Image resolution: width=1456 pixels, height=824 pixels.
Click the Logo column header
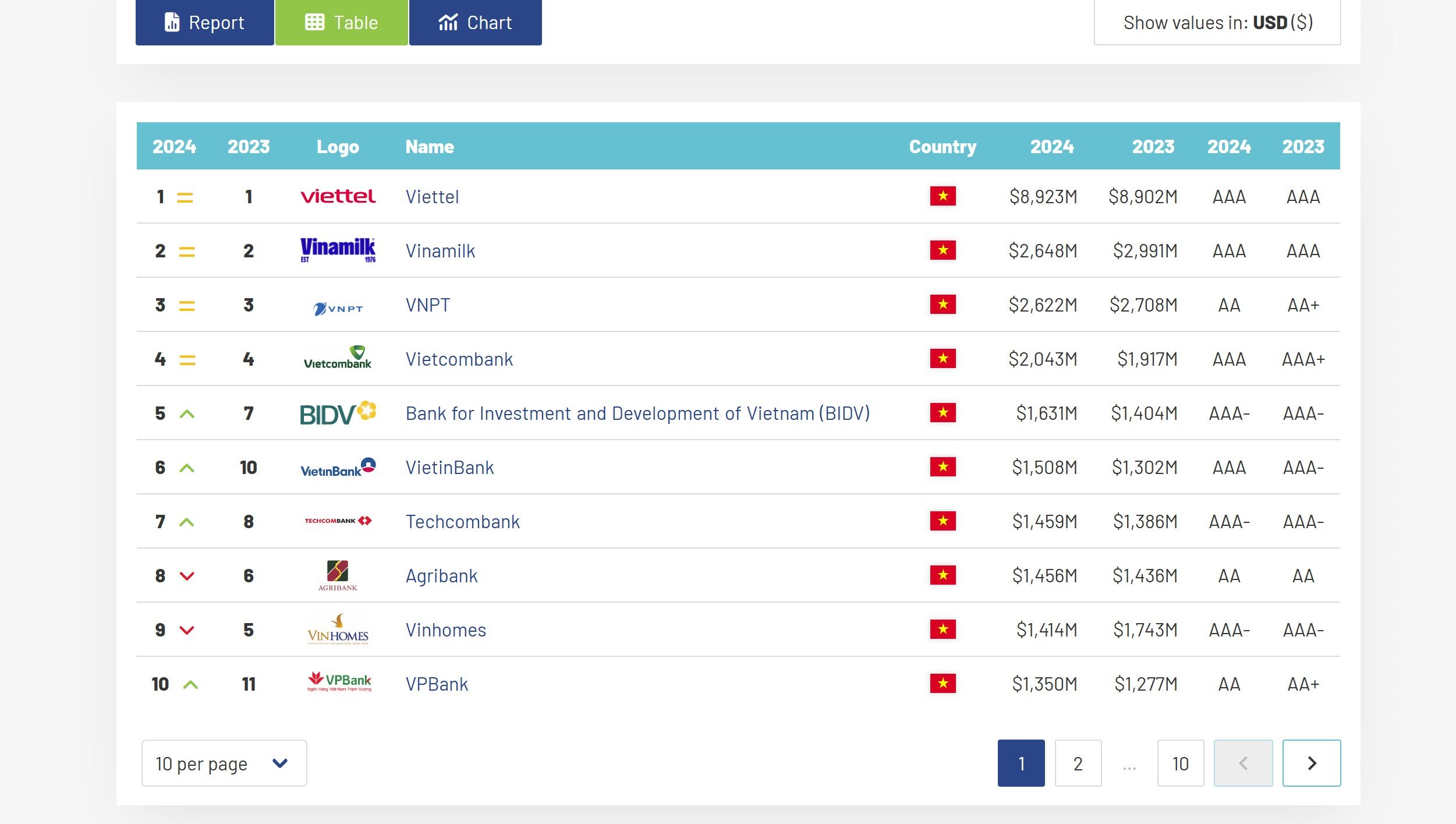click(338, 147)
